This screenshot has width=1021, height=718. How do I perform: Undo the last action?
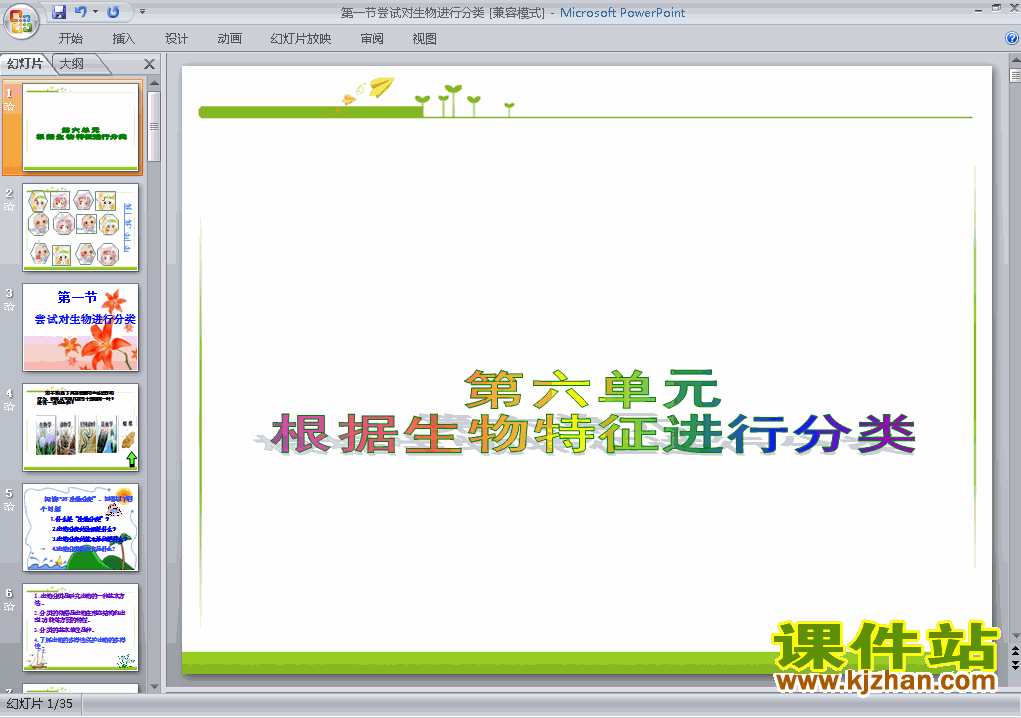80,12
